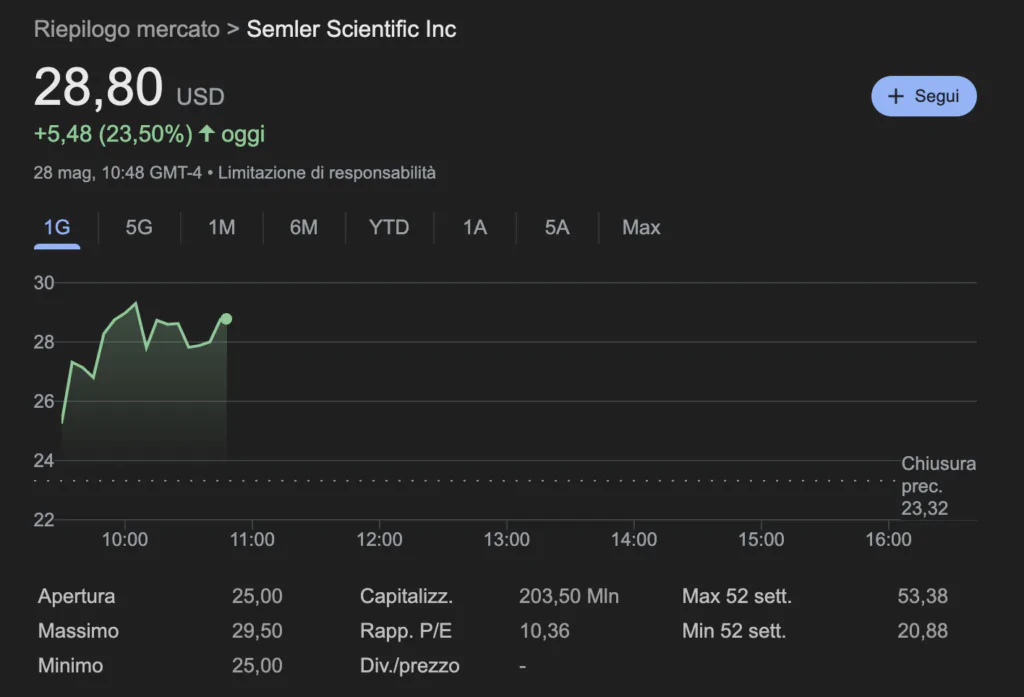Viewport: 1024px width, 697px height.
Task: Switch to the 6M time range tab
Action: 304,227
